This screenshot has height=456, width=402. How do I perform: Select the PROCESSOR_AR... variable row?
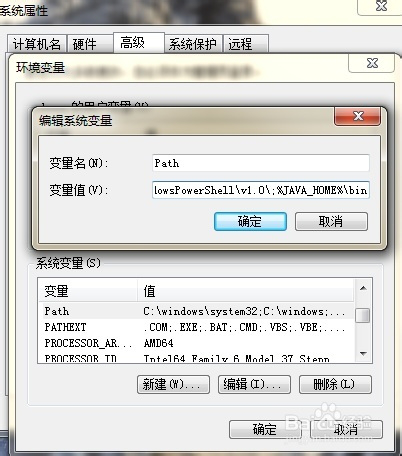point(196,343)
